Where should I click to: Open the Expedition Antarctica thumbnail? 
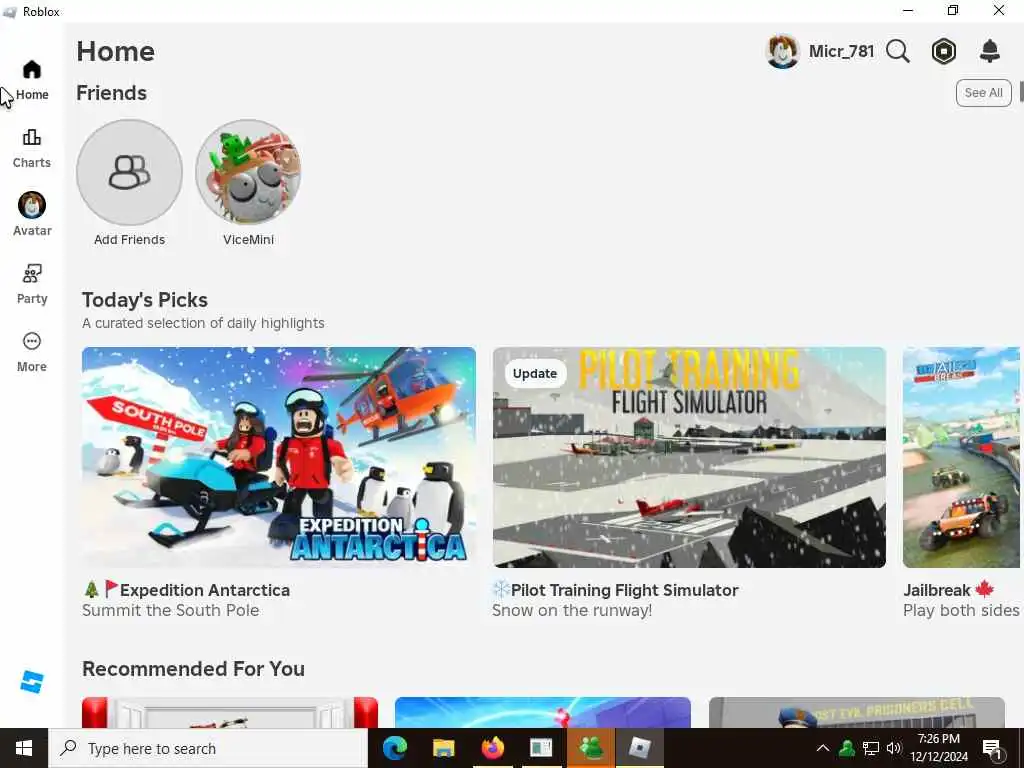click(x=279, y=457)
